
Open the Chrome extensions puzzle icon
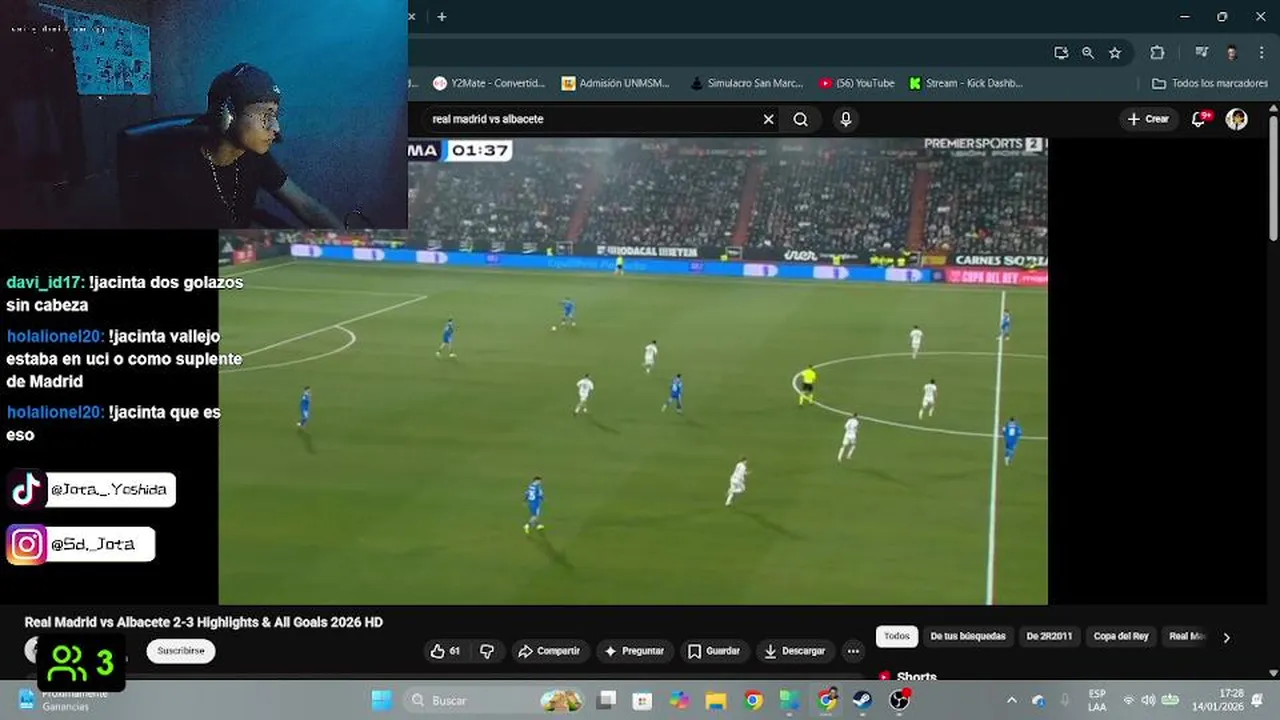pyautogui.click(x=1157, y=53)
